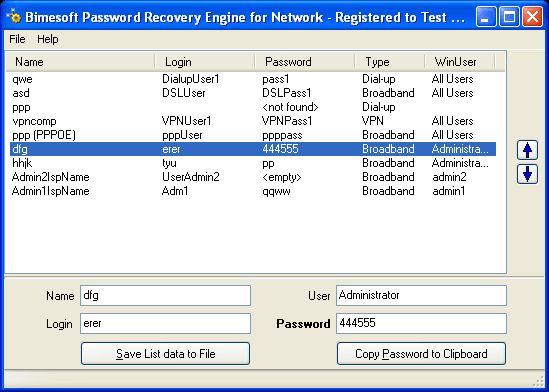
Task: Click the ppppass password cell
Action: click(282, 135)
